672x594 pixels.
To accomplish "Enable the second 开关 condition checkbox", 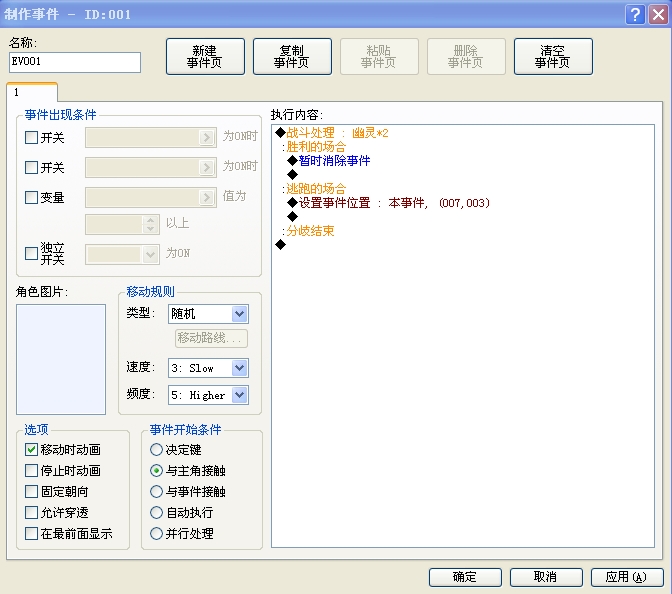I will 31,167.
